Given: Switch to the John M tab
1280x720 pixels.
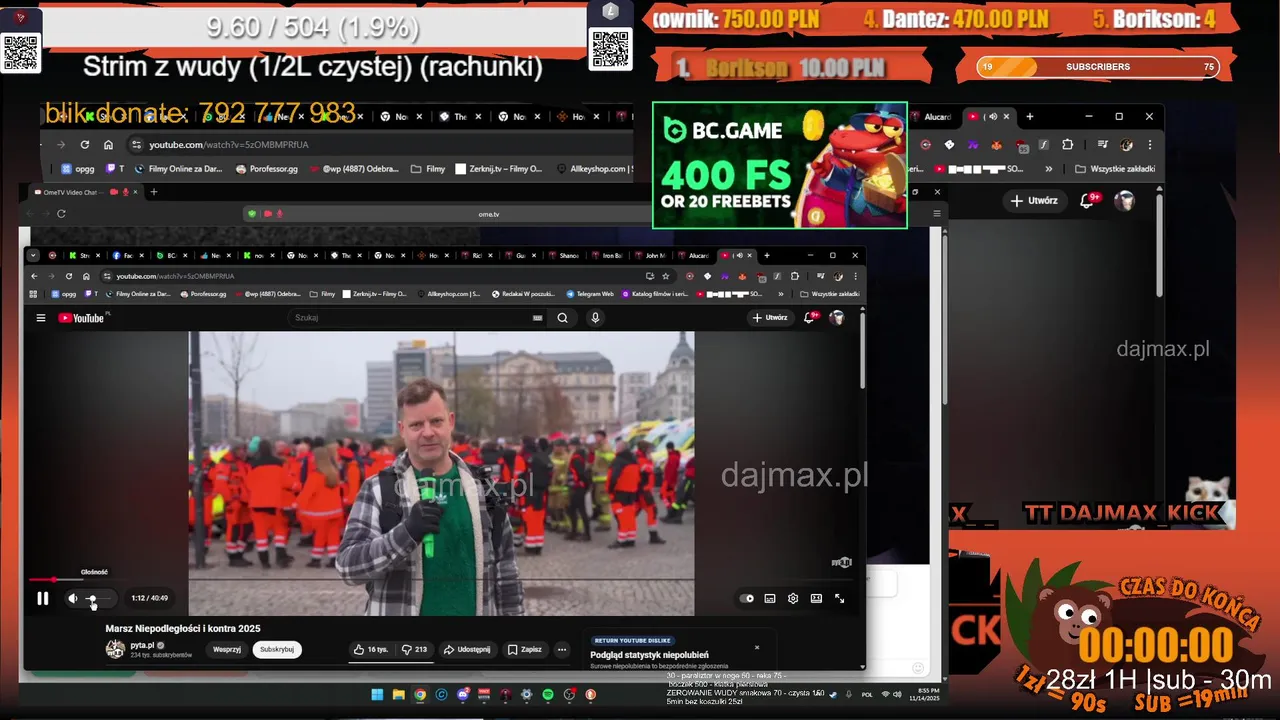Looking at the screenshot, I should point(650,255).
